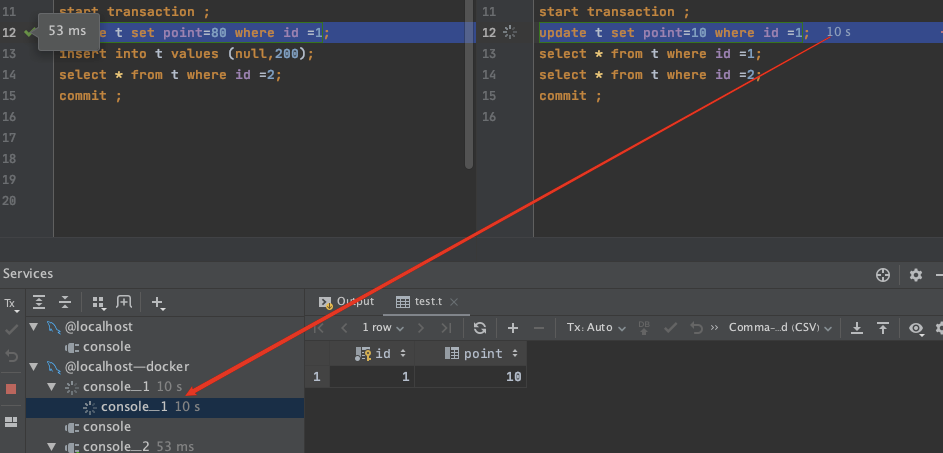
Task: Go to the previous results page
Action: point(345,327)
